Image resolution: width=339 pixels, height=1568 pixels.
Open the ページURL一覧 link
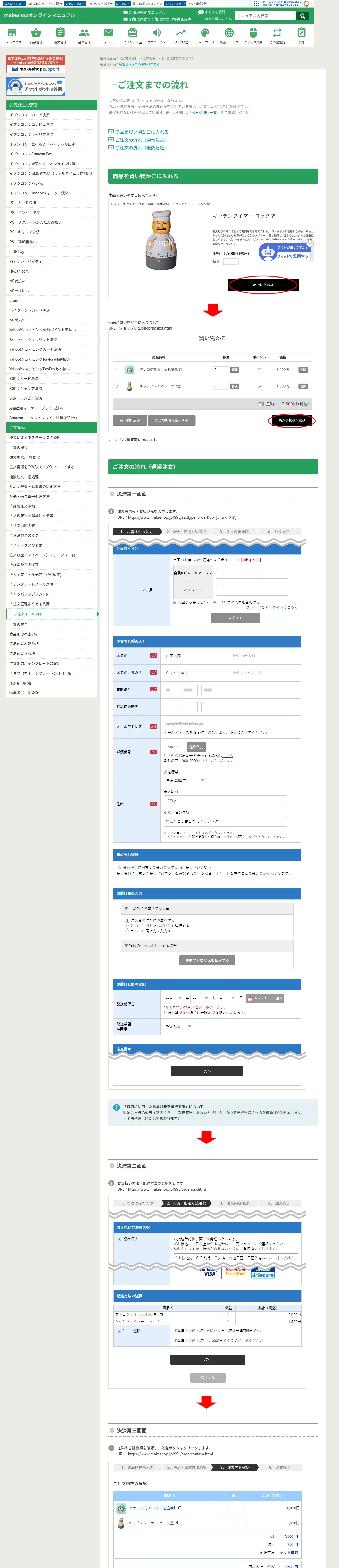pyautogui.click(x=204, y=113)
